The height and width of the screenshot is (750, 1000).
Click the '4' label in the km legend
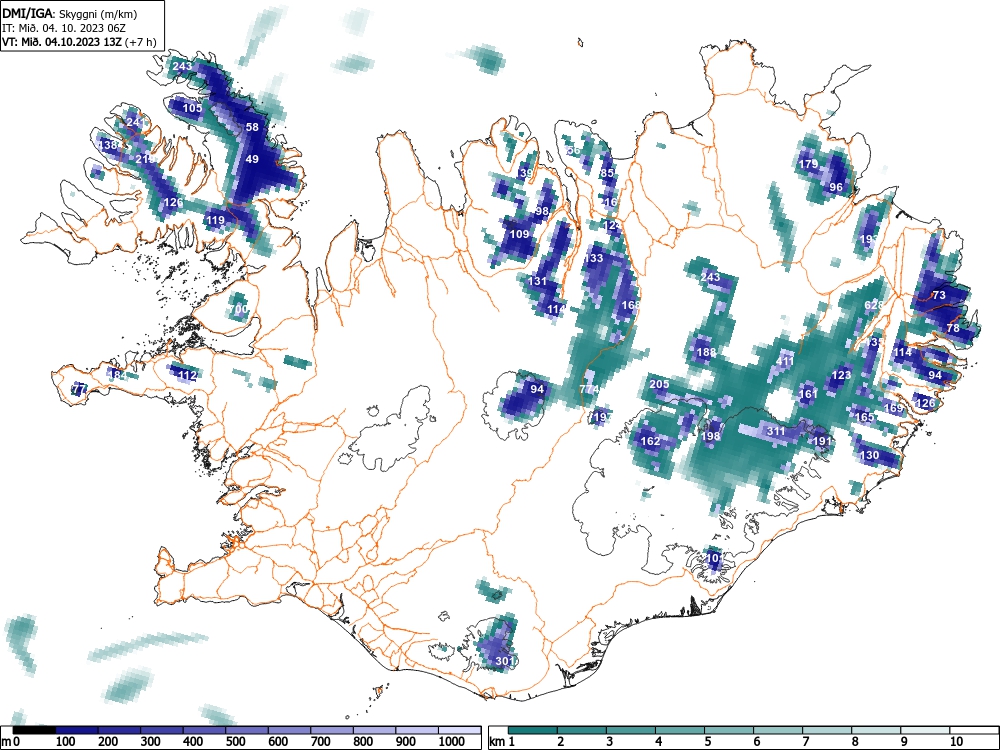click(659, 741)
